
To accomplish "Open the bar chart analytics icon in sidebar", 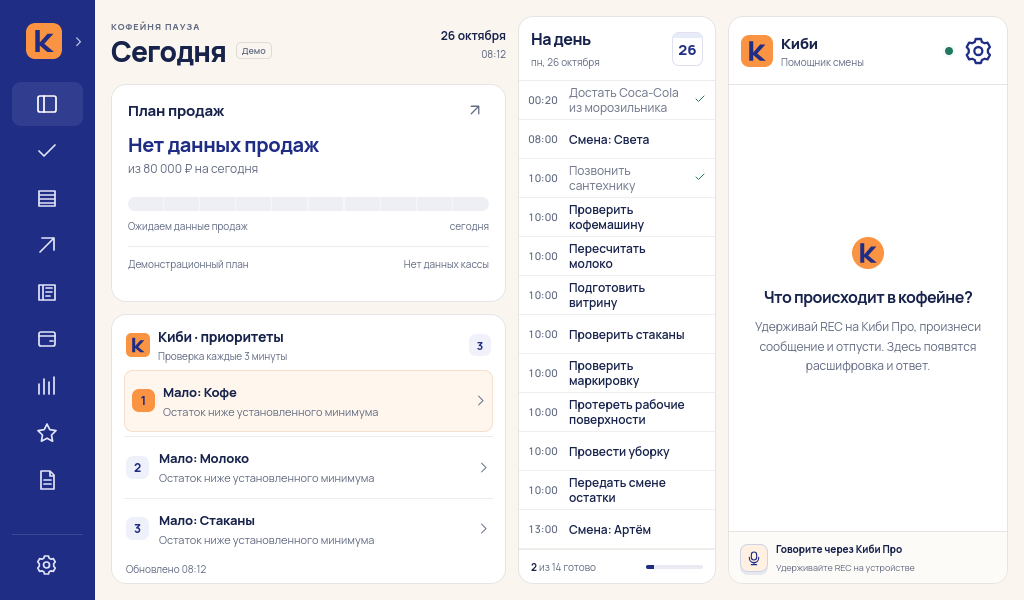I will pyautogui.click(x=47, y=386).
